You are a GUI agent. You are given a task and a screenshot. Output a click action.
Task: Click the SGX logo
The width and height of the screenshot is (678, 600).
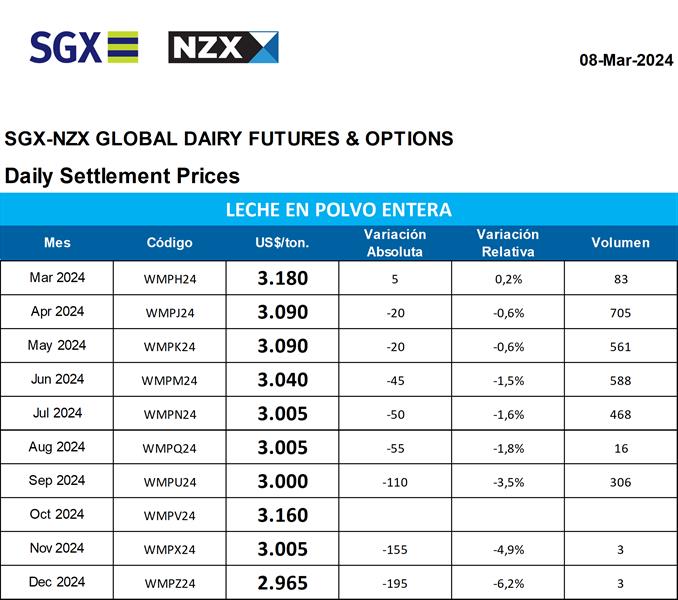coord(84,47)
